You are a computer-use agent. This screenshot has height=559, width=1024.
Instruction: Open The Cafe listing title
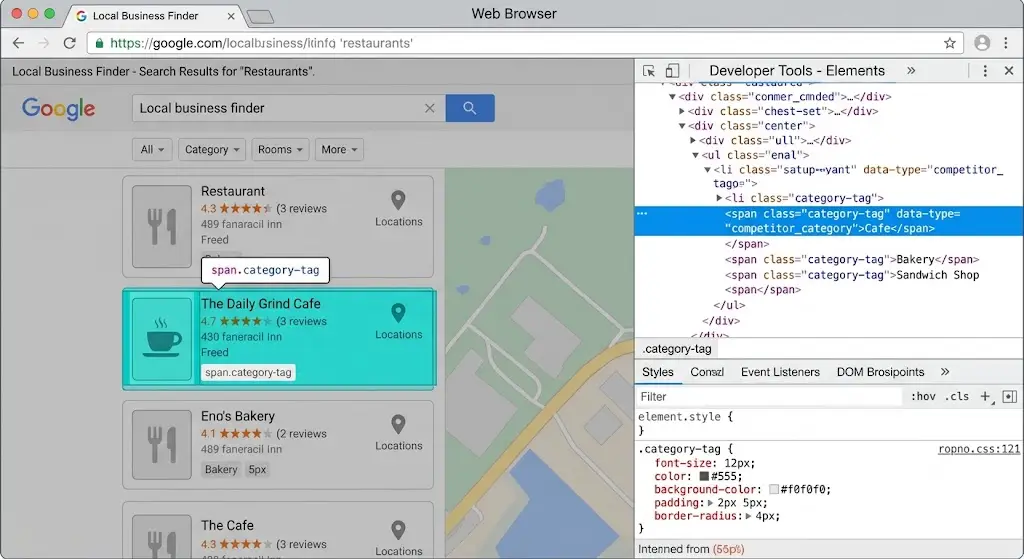(227, 525)
